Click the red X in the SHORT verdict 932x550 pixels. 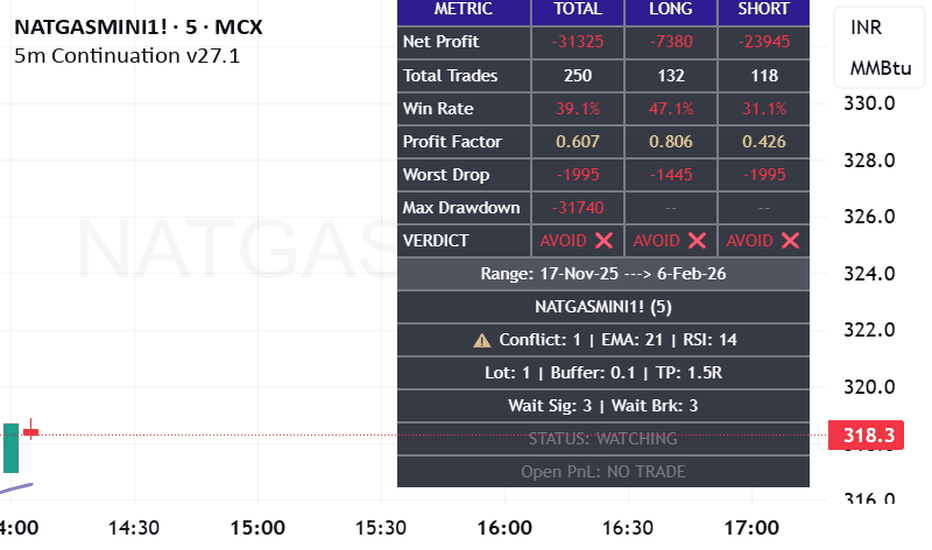[x=790, y=240]
